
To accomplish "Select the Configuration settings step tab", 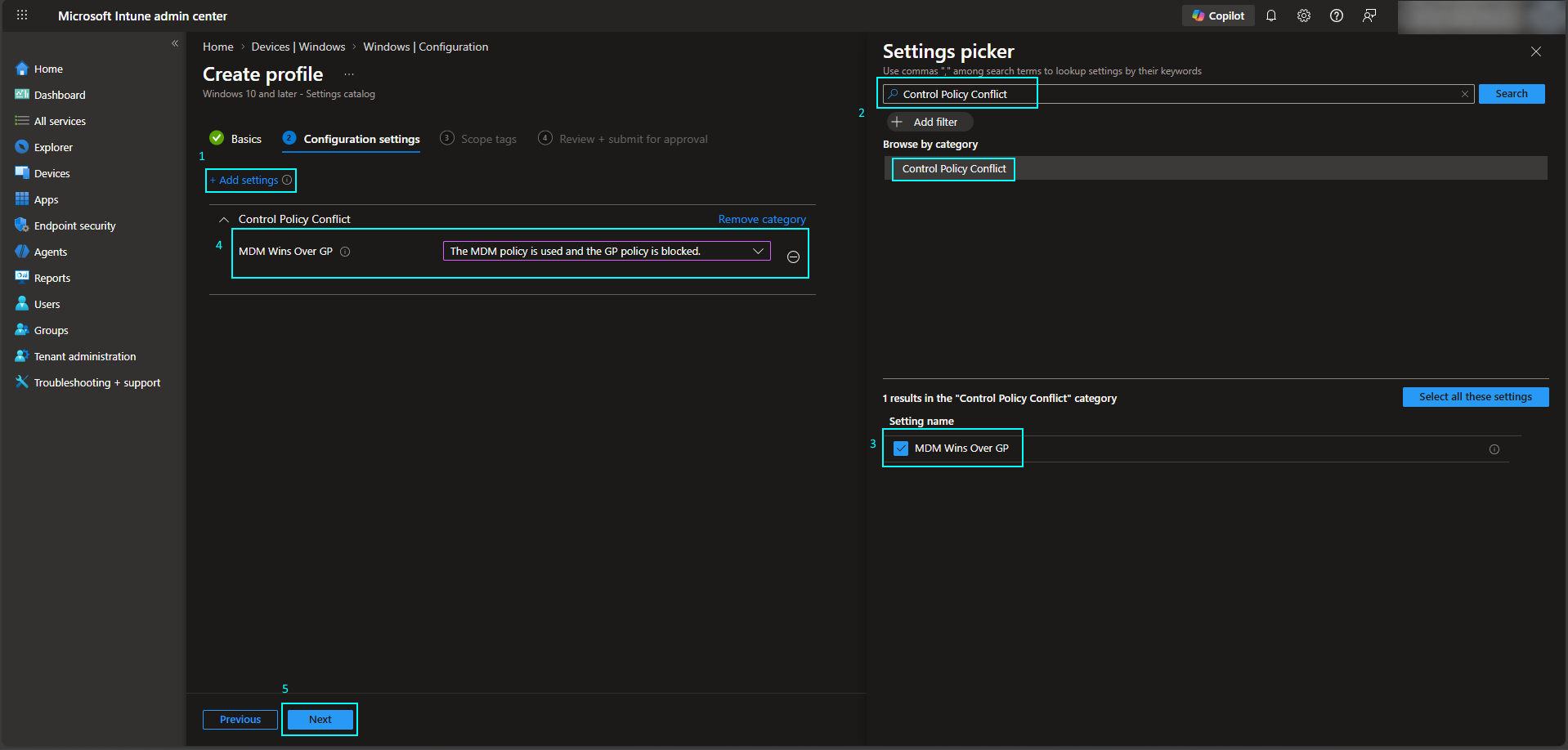I will click(x=352, y=139).
